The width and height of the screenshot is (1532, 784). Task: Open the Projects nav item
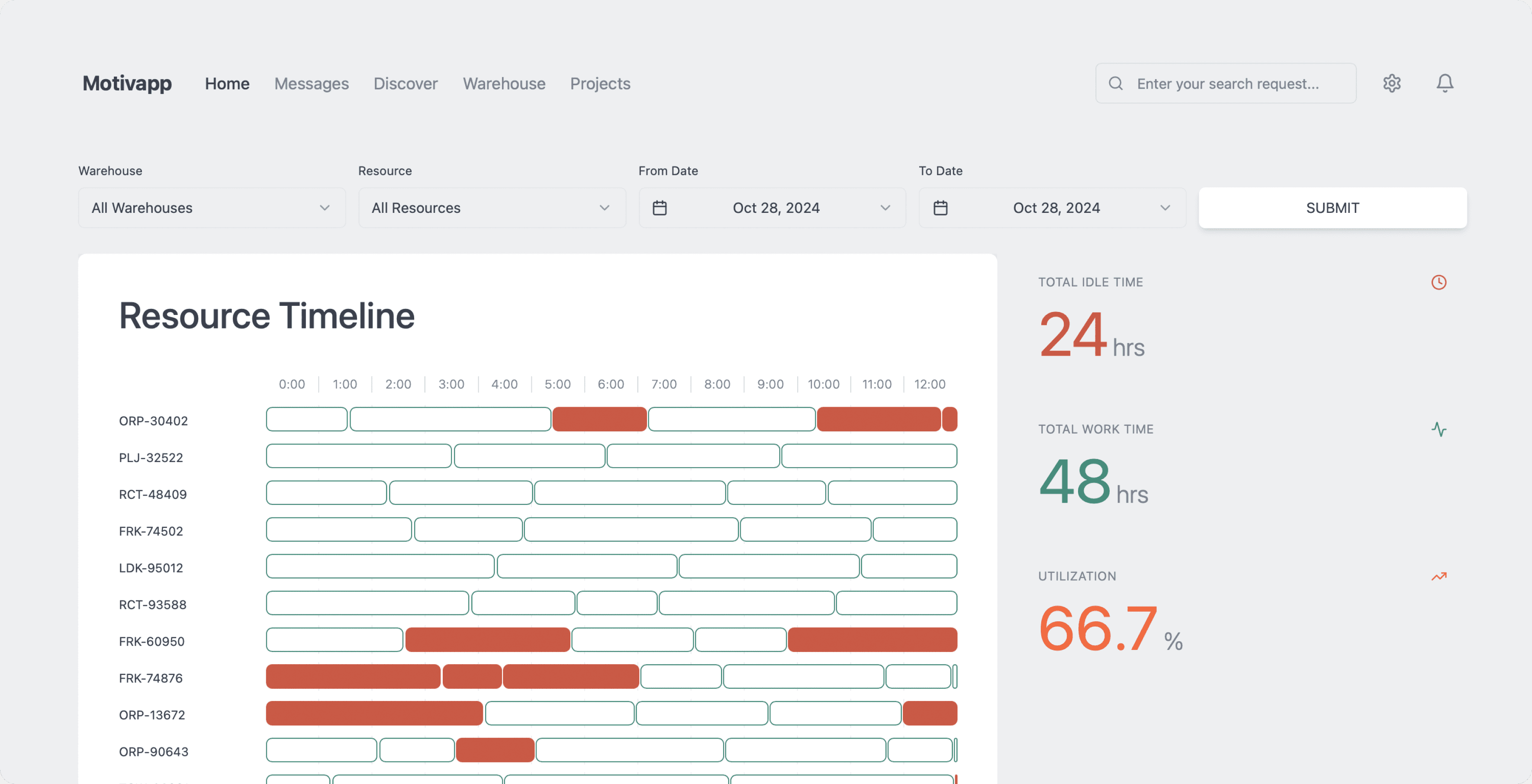(x=599, y=84)
